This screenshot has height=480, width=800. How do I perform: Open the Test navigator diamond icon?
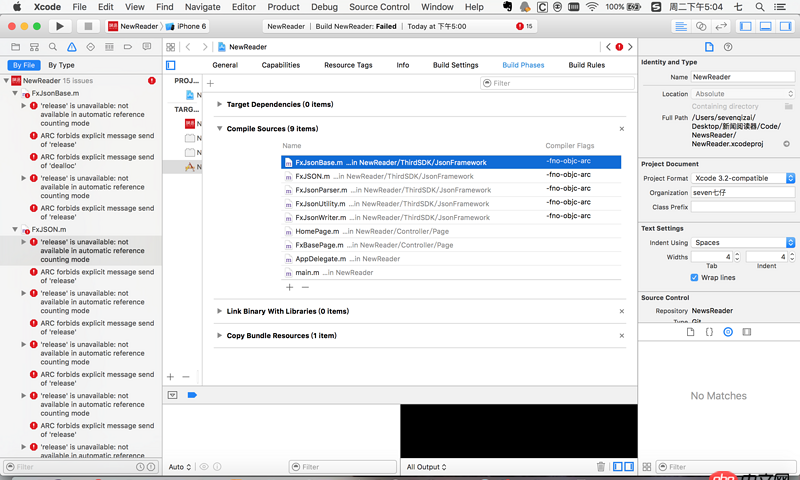tap(90, 47)
